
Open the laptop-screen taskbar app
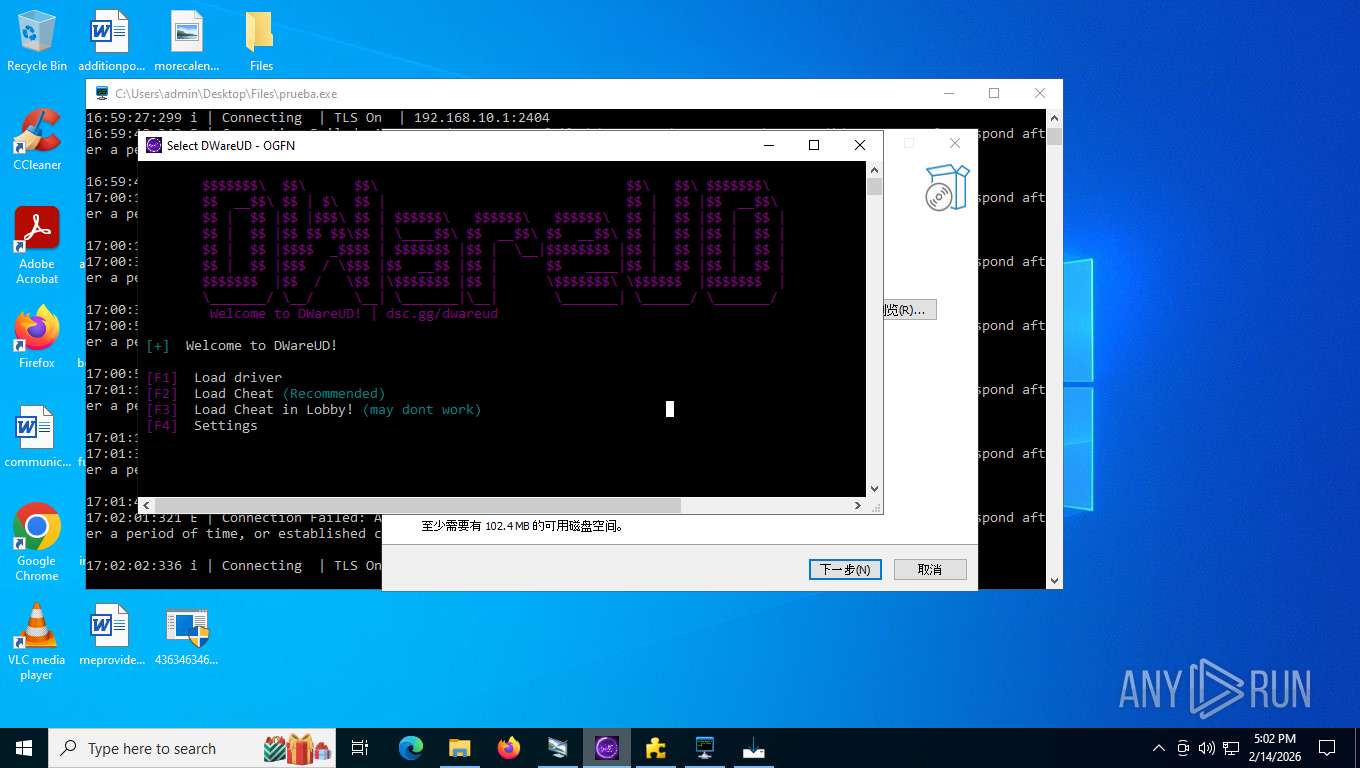click(558, 748)
